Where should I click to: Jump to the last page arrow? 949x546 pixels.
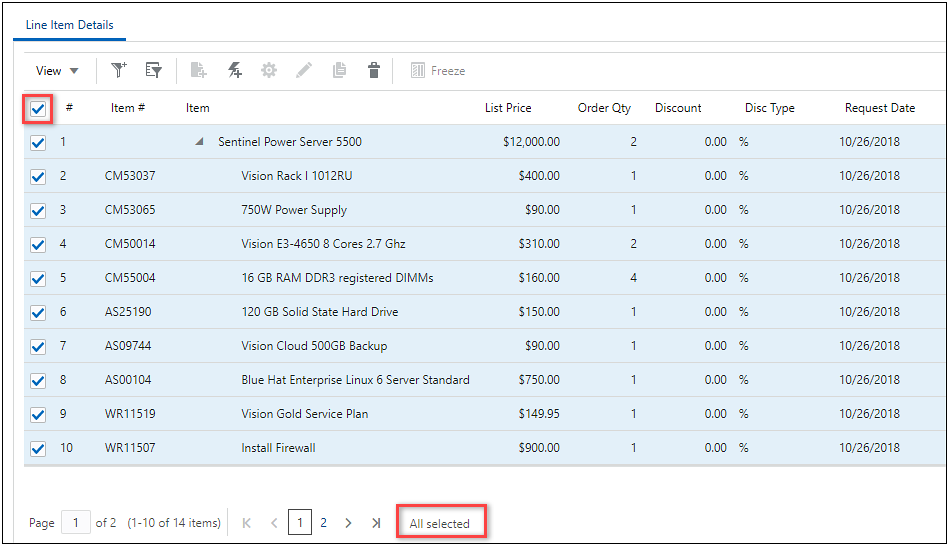(375, 523)
